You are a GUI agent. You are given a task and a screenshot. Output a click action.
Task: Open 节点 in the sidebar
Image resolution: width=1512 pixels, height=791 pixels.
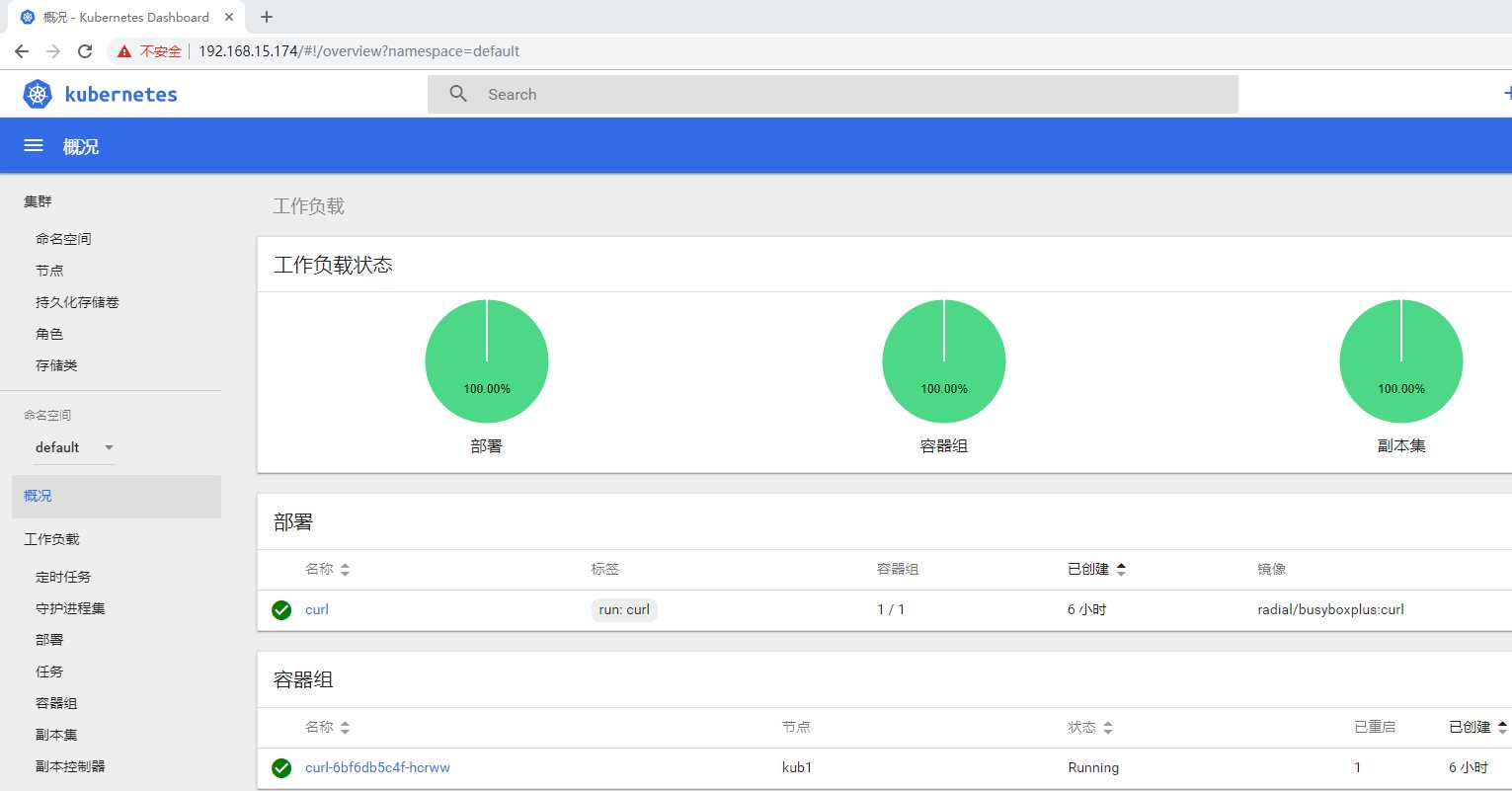[x=49, y=271]
